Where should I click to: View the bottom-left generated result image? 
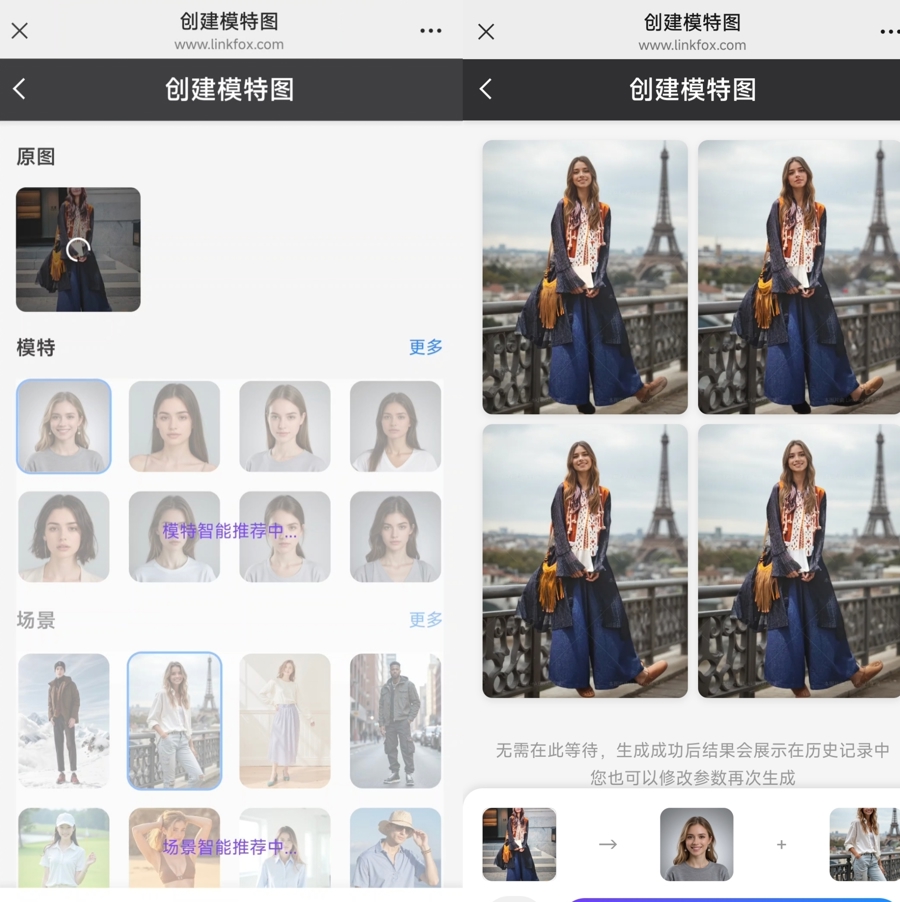pos(585,561)
